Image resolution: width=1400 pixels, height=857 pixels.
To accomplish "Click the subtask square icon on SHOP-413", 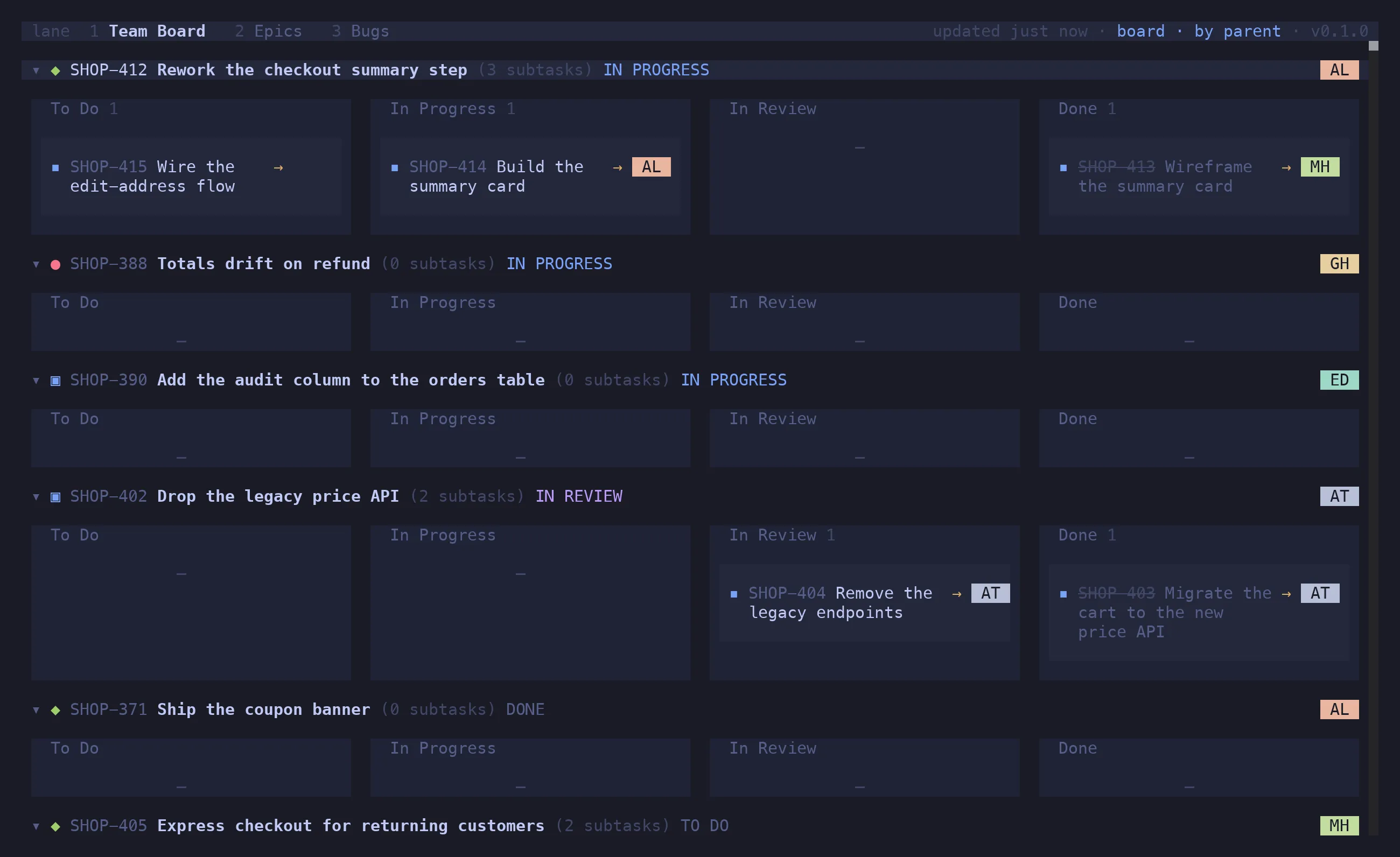I will click(1063, 167).
